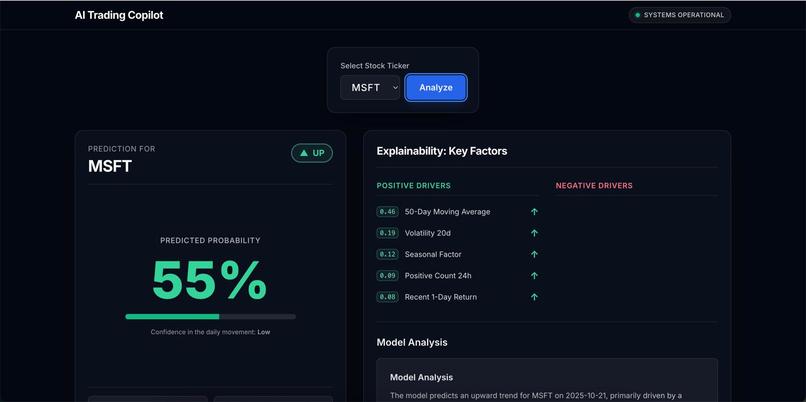Click the AI Trading Copilot title
Image resolution: width=806 pixels, height=402 pixels.
[119, 15]
